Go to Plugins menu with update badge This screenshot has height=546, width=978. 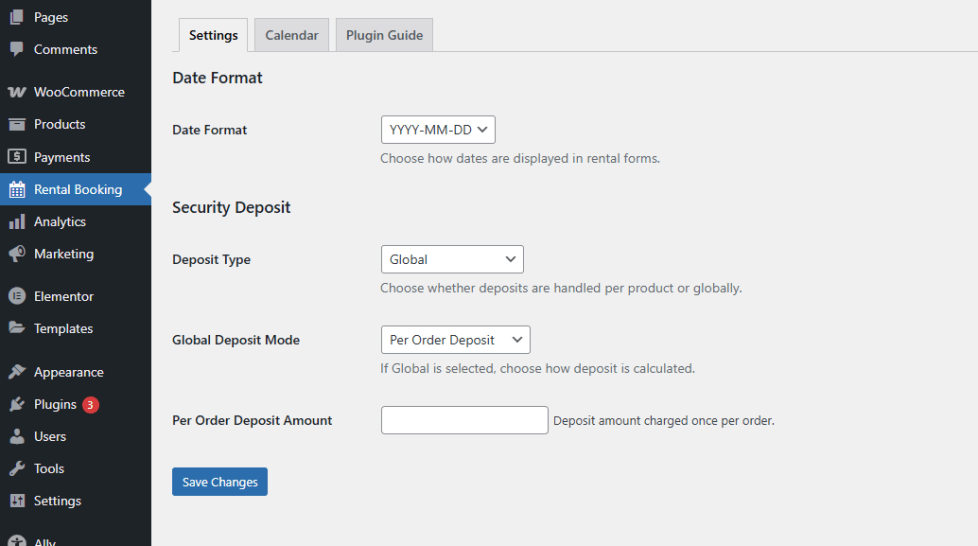55,404
